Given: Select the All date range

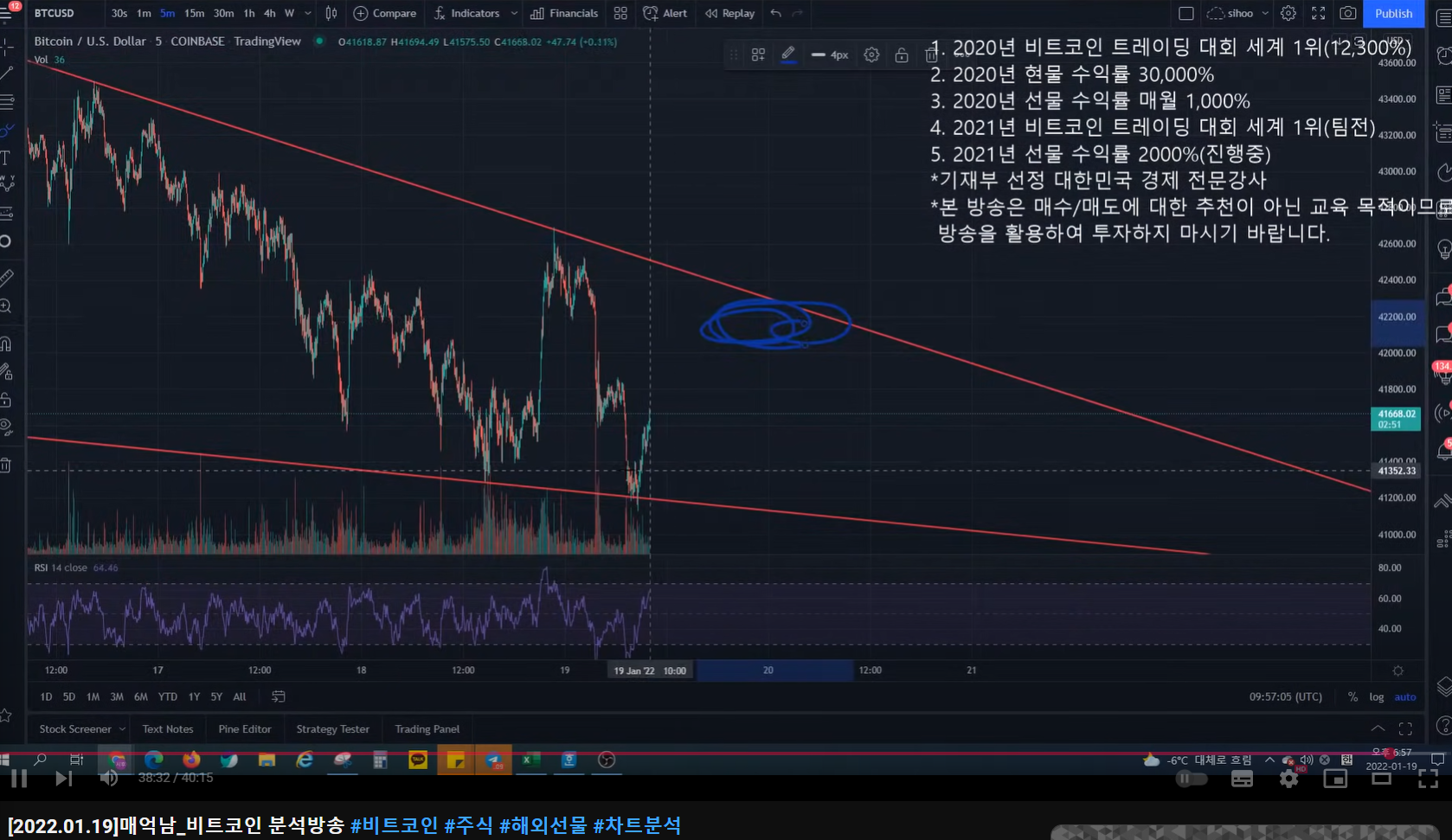Looking at the screenshot, I should pyautogui.click(x=240, y=696).
